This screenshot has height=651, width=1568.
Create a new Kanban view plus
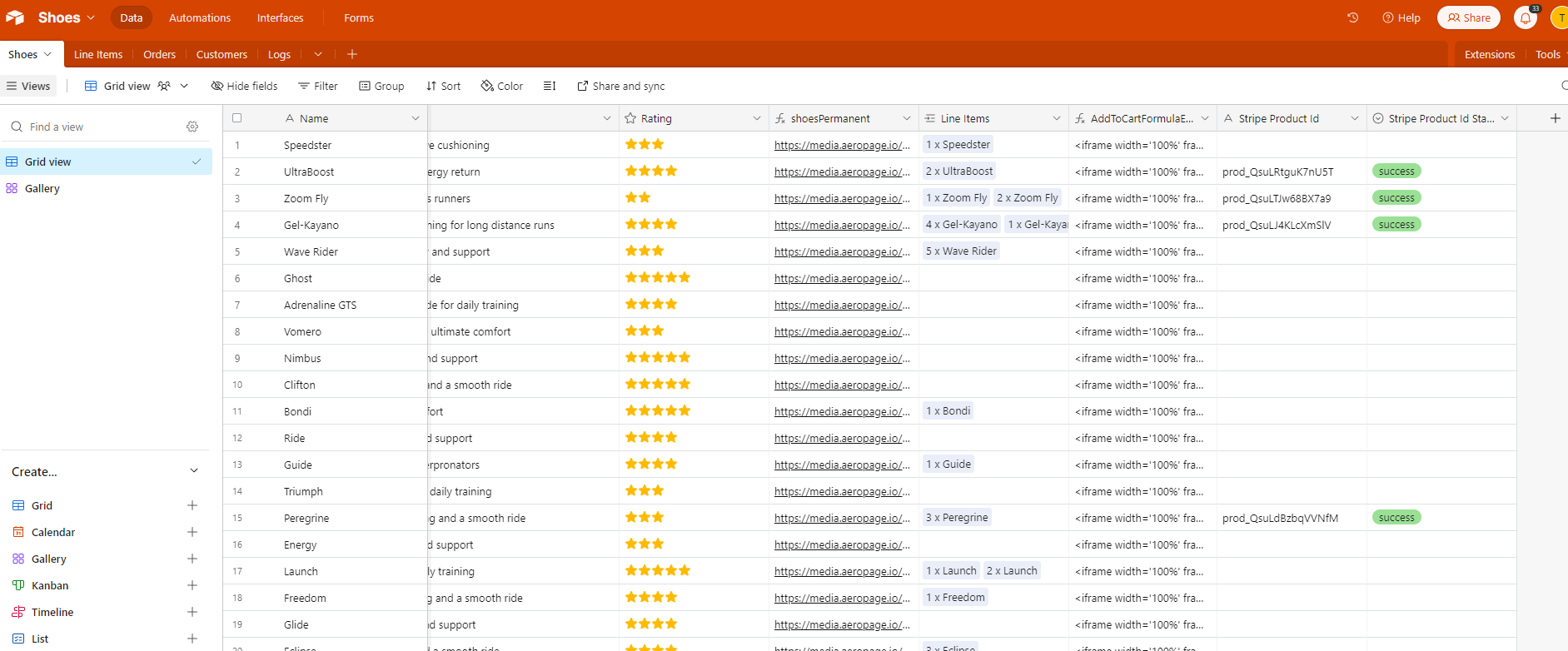click(192, 585)
